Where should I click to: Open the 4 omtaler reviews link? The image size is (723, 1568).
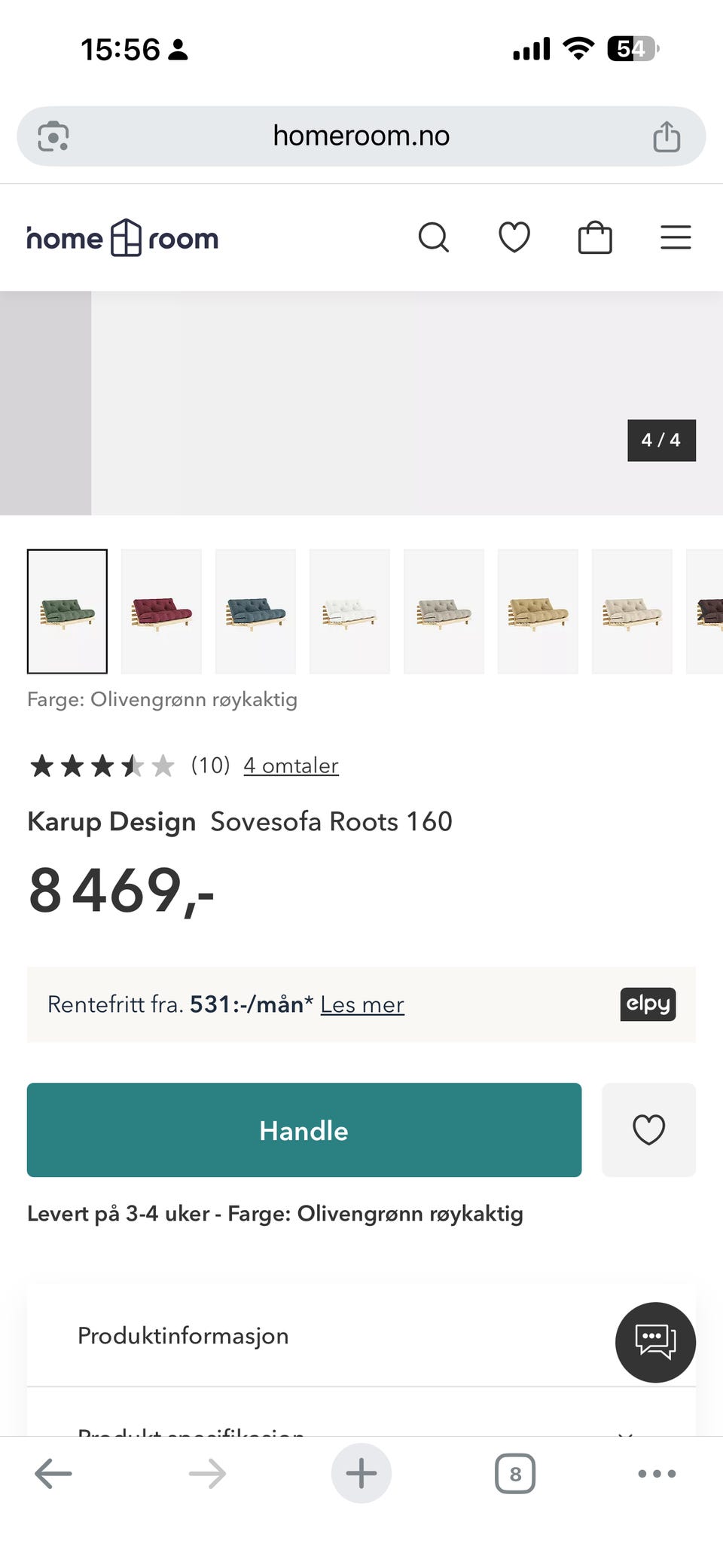click(291, 766)
